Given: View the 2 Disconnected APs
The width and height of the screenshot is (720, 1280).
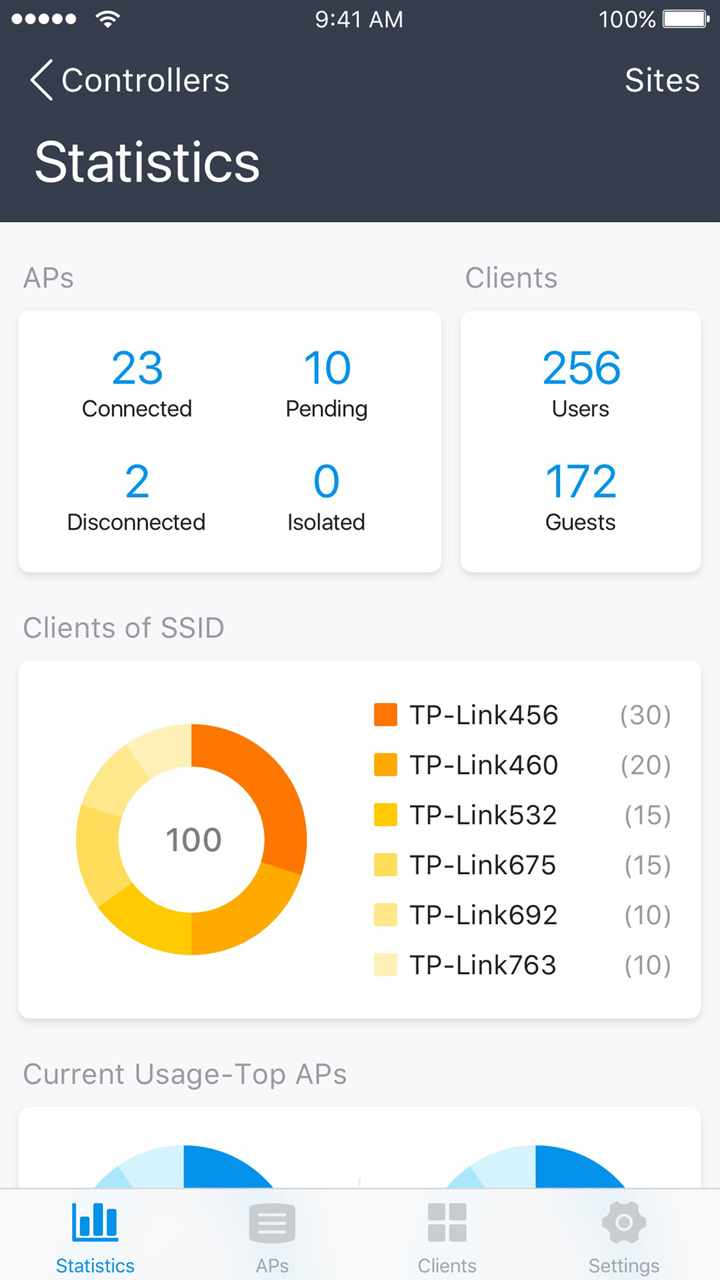Looking at the screenshot, I should pyautogui.click(x=136, y=497).
